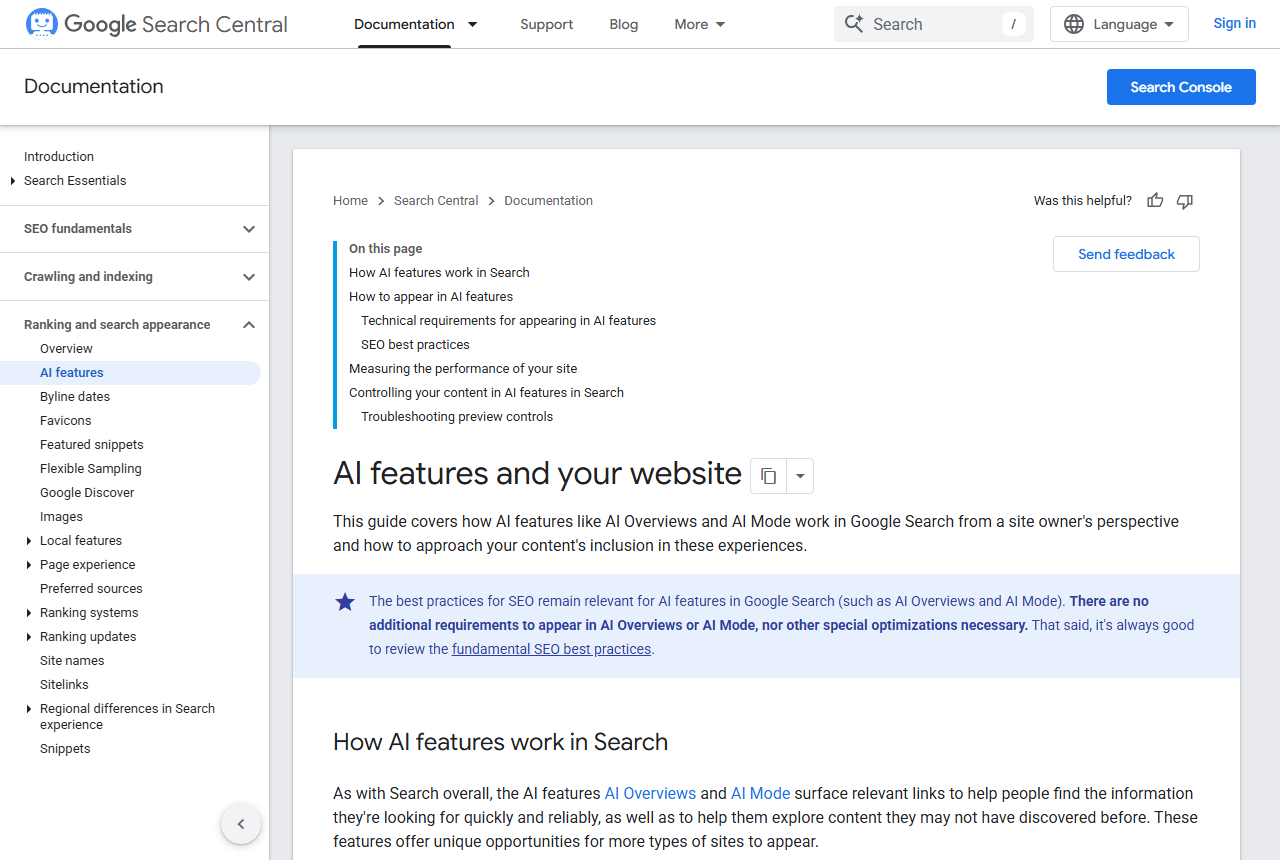Open Featured snippets sidebar item
1280x860 pixels.
point(92,445)
